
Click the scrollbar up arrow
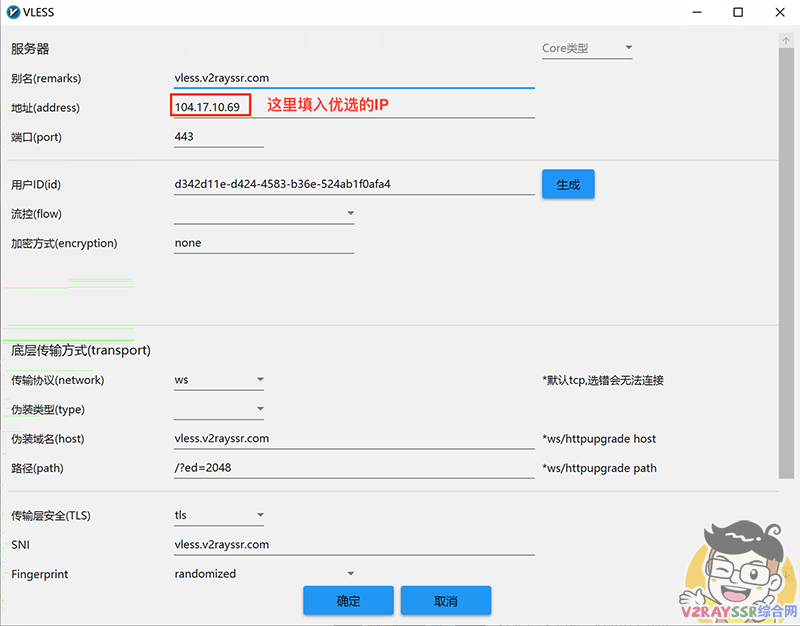(x=786, y=40)
